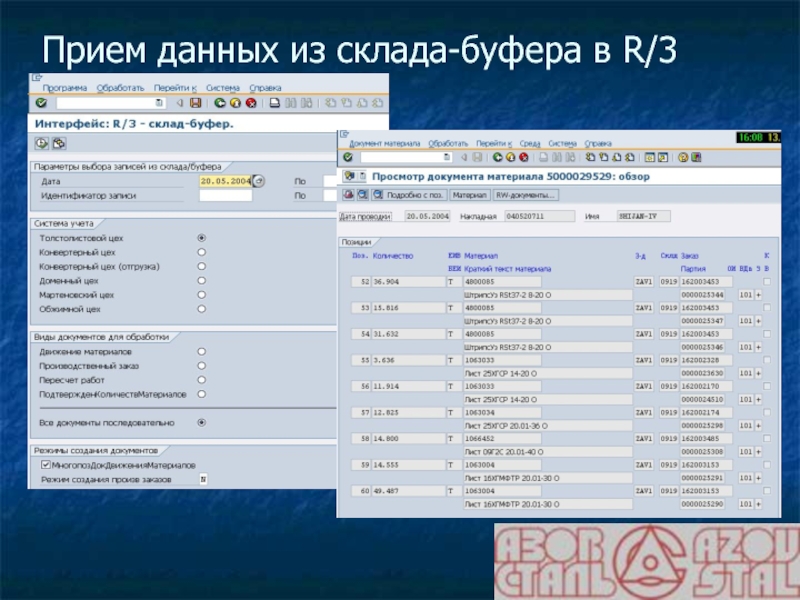The image size is (800, 600).
Task: Select Доменный цех radio button
Action: tap(202, 281)
